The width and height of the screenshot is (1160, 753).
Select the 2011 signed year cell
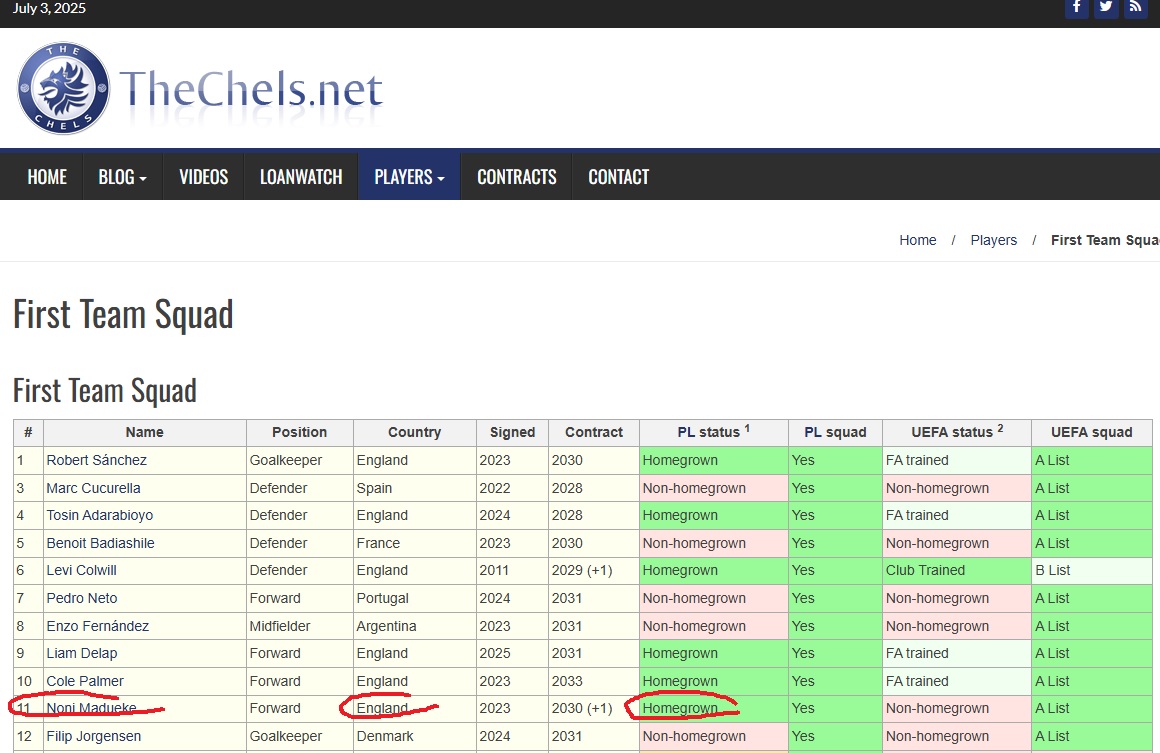[512, 570]
